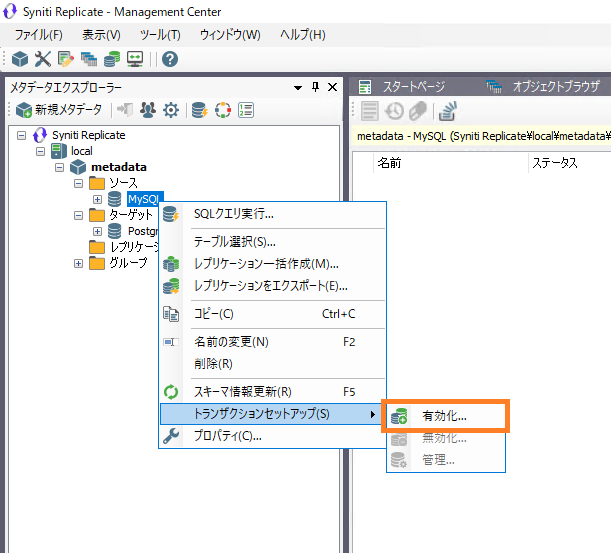Close the メタデータエクスプローラー panel
The width and height of the screenshot is (611, 553).
tap(332, 87)
